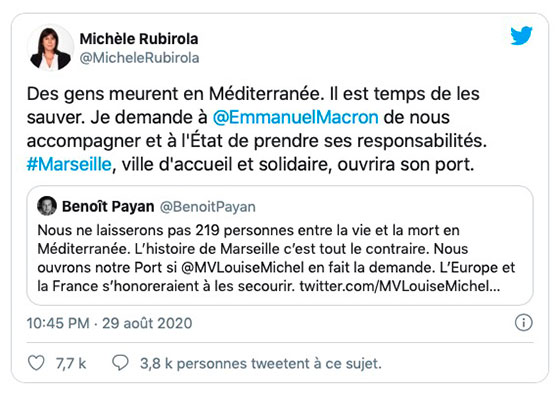Click the 10:45 PM · 29 août 2020 timestamp
Image resolution: width=560 pixels, height=393 pixels.
(109, 323)
